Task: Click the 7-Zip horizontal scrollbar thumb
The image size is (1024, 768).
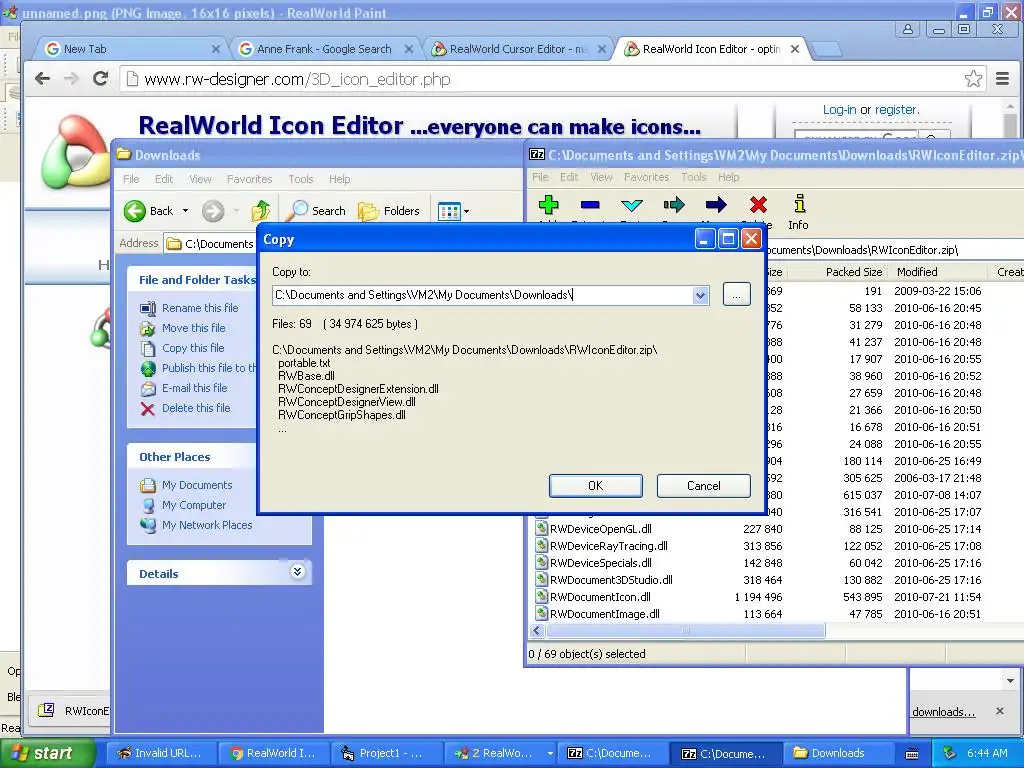Action: click(685, 631)
